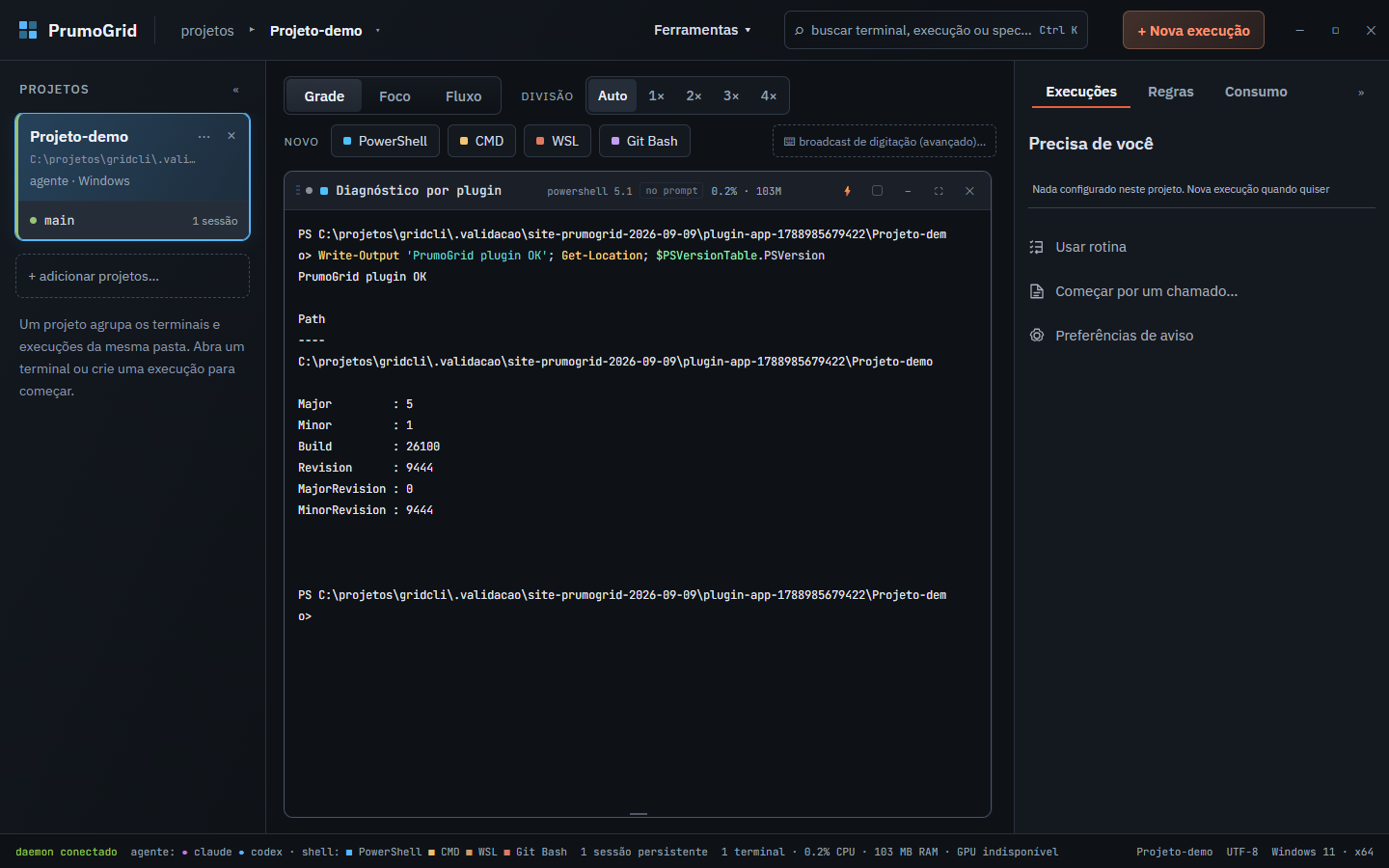Expand the terminal pane to fullscreen
Screen dimensions: 1389x868
[x=939, y=191]
